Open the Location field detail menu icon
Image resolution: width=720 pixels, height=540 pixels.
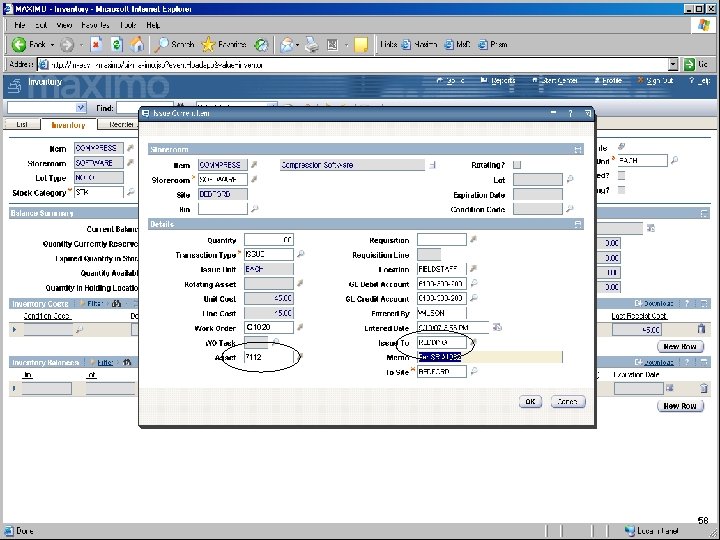(473, 268)
